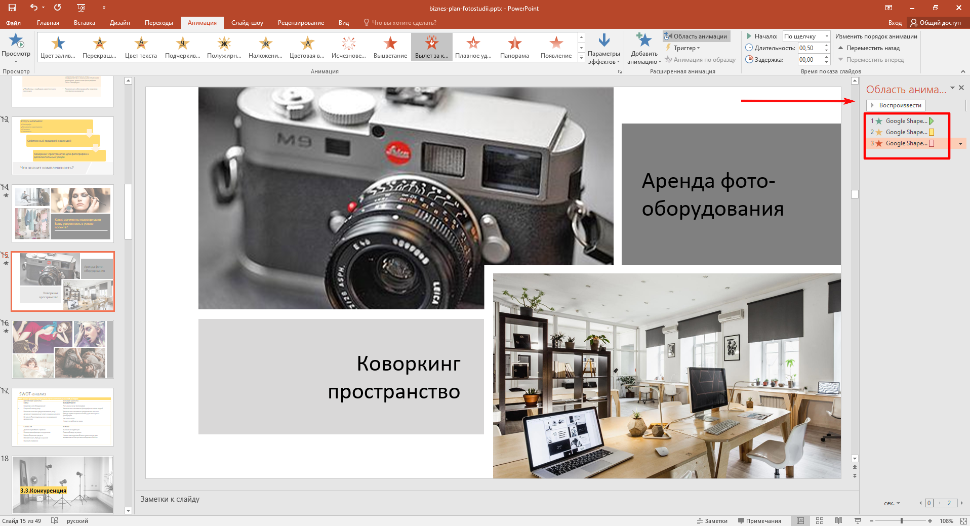Open the slide 16 collage thumbnail

point(62,349)
